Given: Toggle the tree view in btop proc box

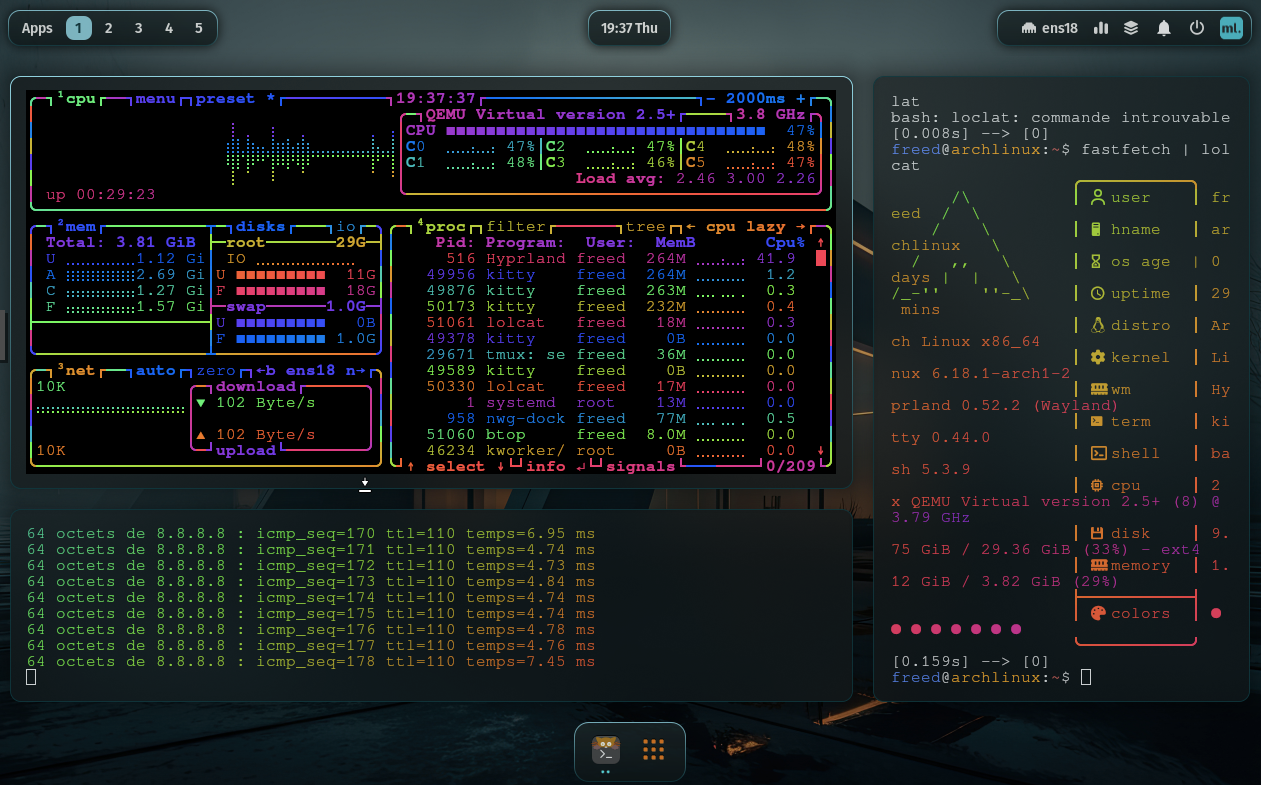Looking at the screenshot, I should pos(645,227).
